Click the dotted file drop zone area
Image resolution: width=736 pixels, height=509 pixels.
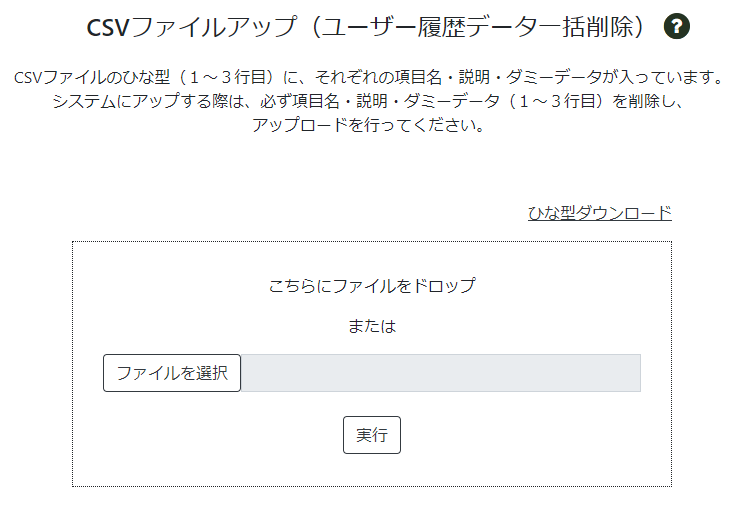tap(372, 364)
